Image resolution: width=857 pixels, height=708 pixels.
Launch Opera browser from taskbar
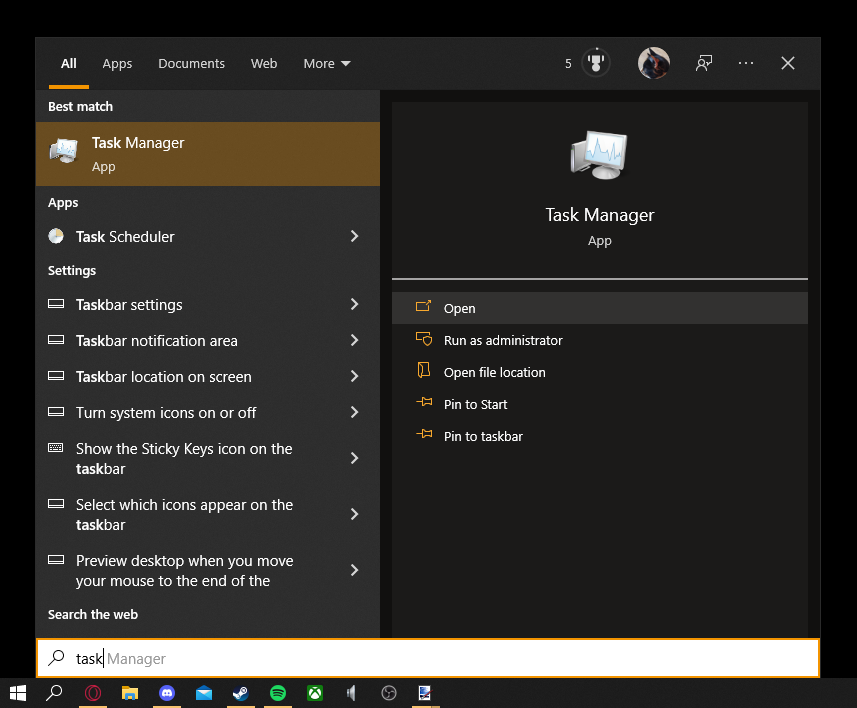click(93, 693)
